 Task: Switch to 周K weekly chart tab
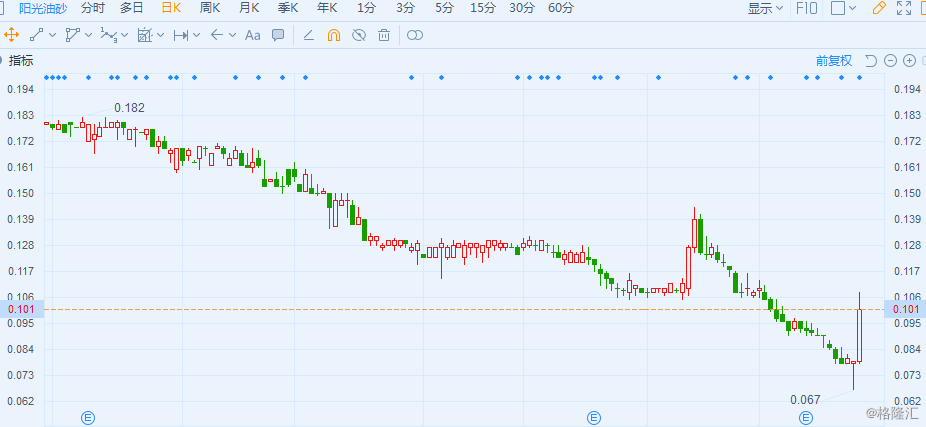210,8
